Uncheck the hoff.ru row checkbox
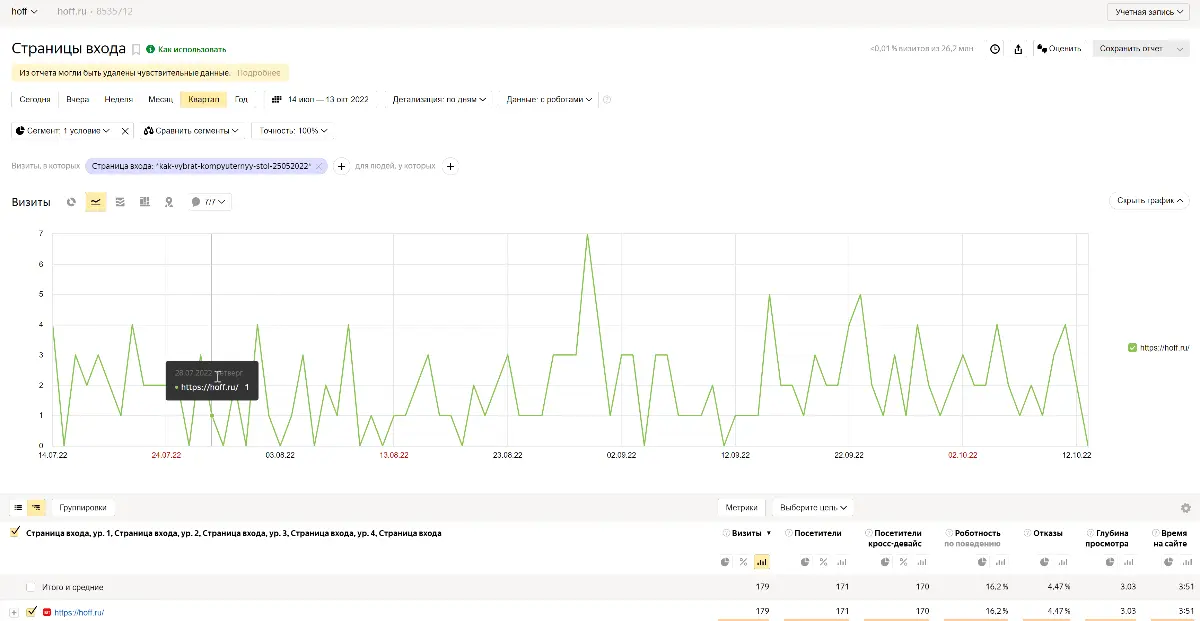 point(31,612)
